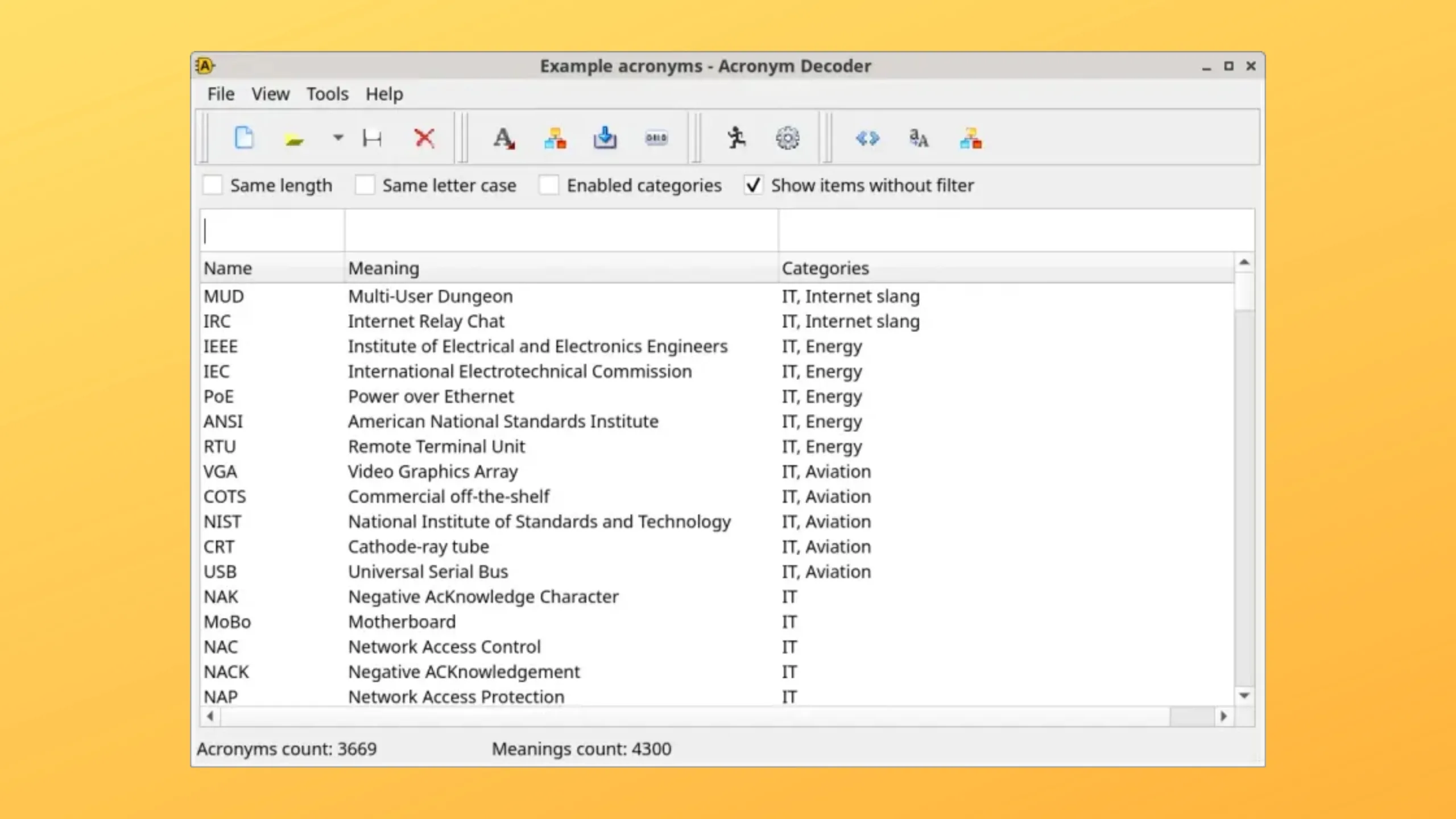Select the NAK acronym row
Screen dimensions: 1456x819
tap(717, 597)
